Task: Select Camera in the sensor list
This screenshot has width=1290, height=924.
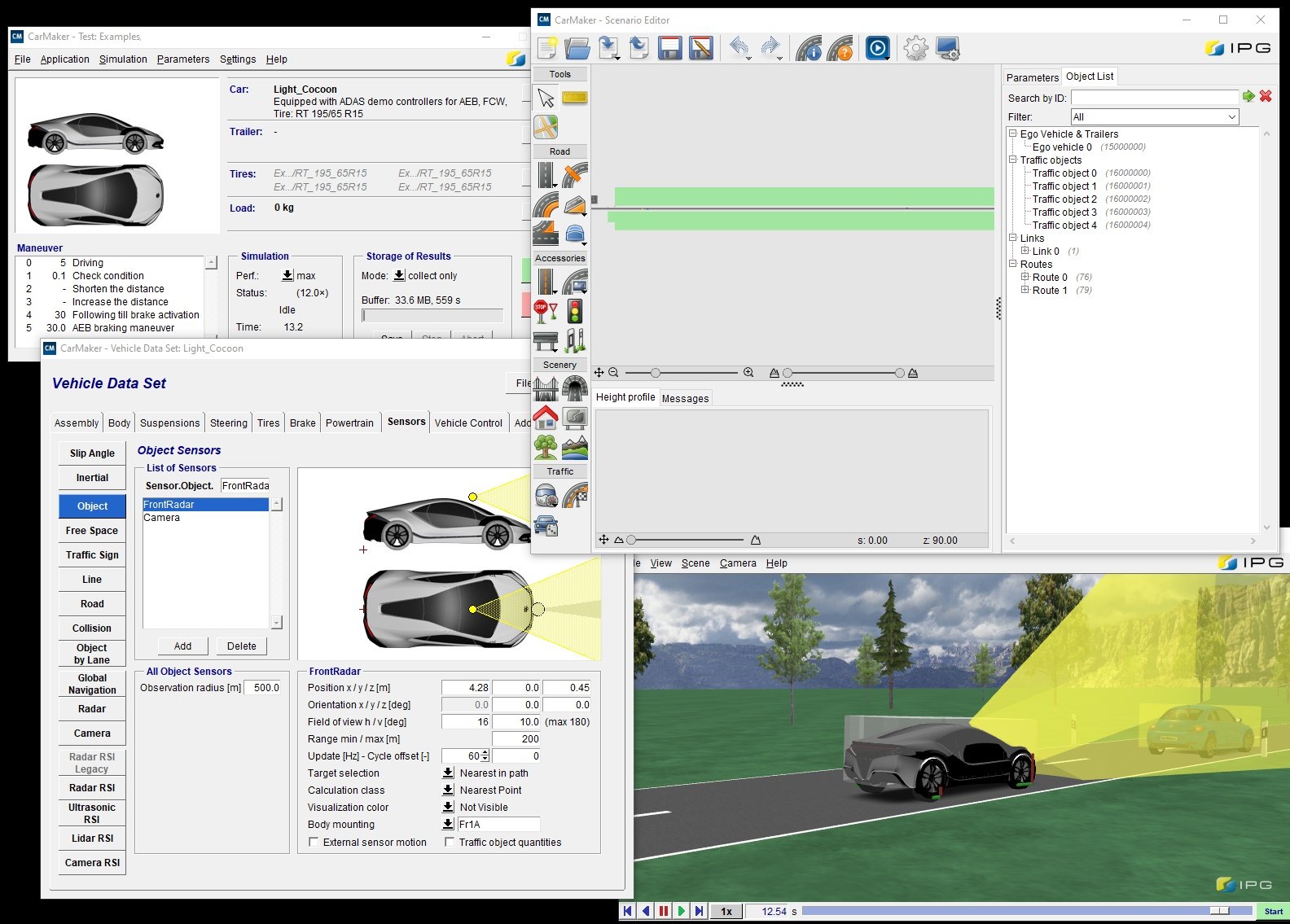Action: (205, 518)
